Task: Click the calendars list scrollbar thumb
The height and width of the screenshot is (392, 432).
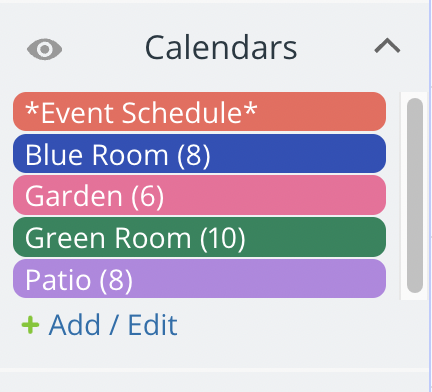Action: [x=415, y=195]
